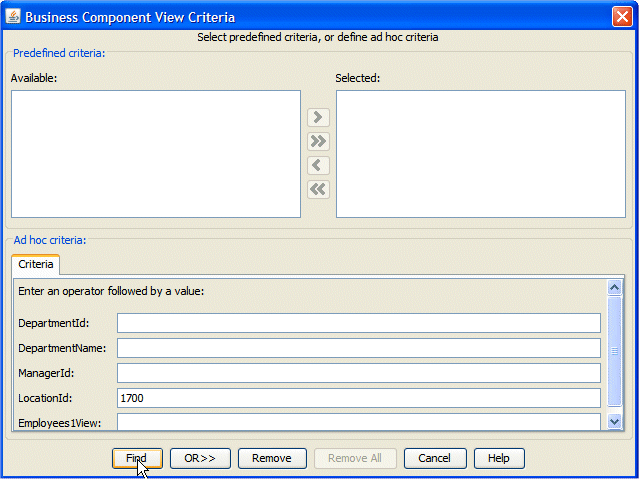The width and height of the screenshot is (639, 479).
Task: Click the scroll down arrow in criteria panel
Action: (x=614, y=421)
